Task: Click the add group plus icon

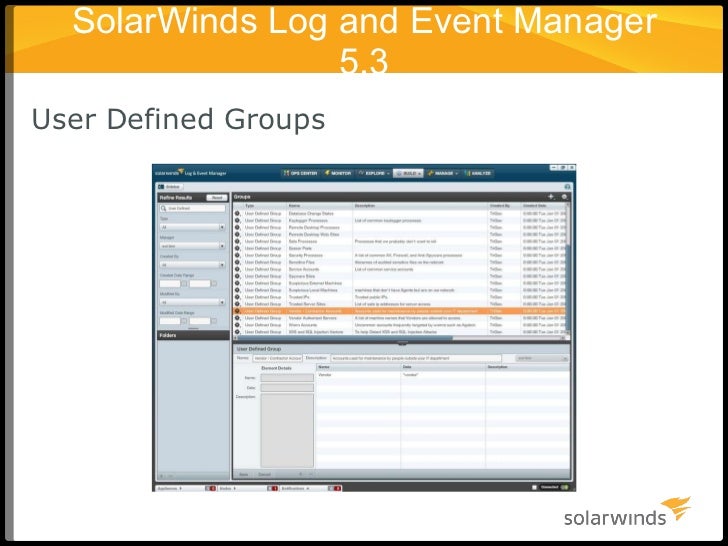Action: point(551,197)
